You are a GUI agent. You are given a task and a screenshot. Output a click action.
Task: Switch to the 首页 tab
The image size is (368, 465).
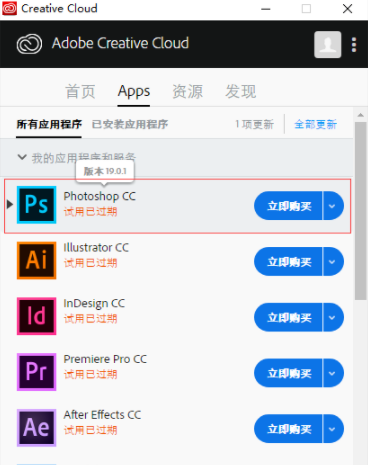80,91
